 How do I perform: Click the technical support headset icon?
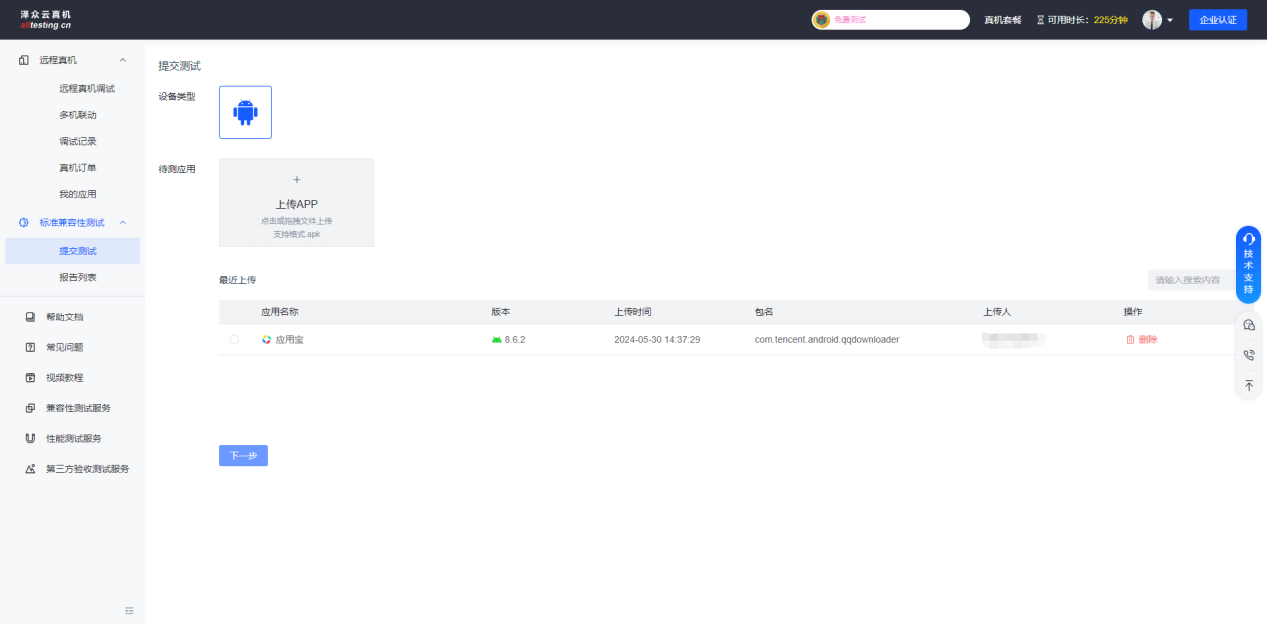[1248, 239]
